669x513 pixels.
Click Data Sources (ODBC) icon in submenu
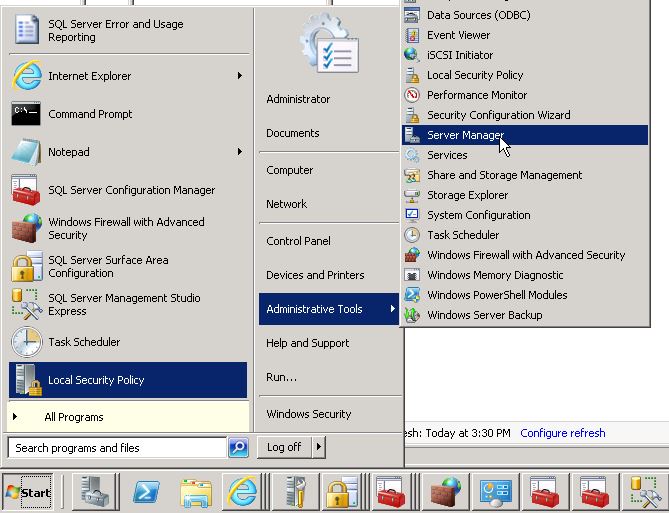[412, 15]
